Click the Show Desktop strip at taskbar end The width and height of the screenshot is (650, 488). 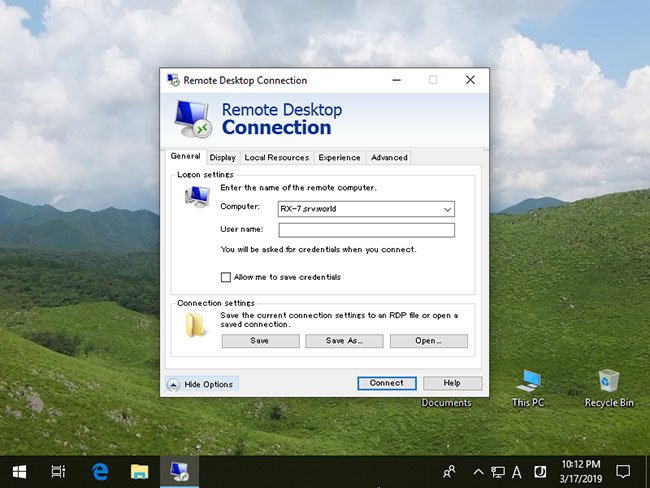point(647,472)
